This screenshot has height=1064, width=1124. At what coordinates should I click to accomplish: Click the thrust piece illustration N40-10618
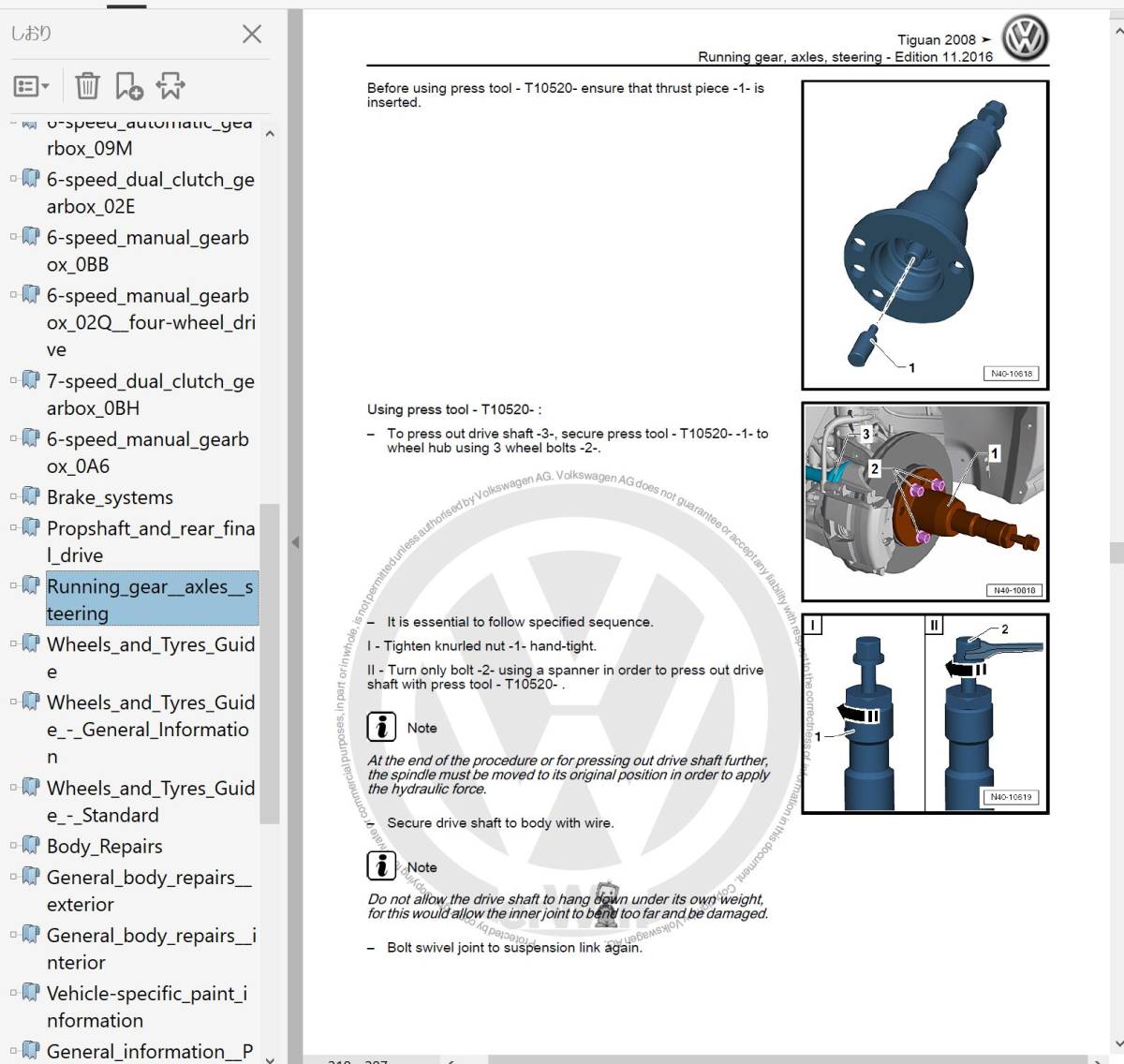tap(925, 235)
